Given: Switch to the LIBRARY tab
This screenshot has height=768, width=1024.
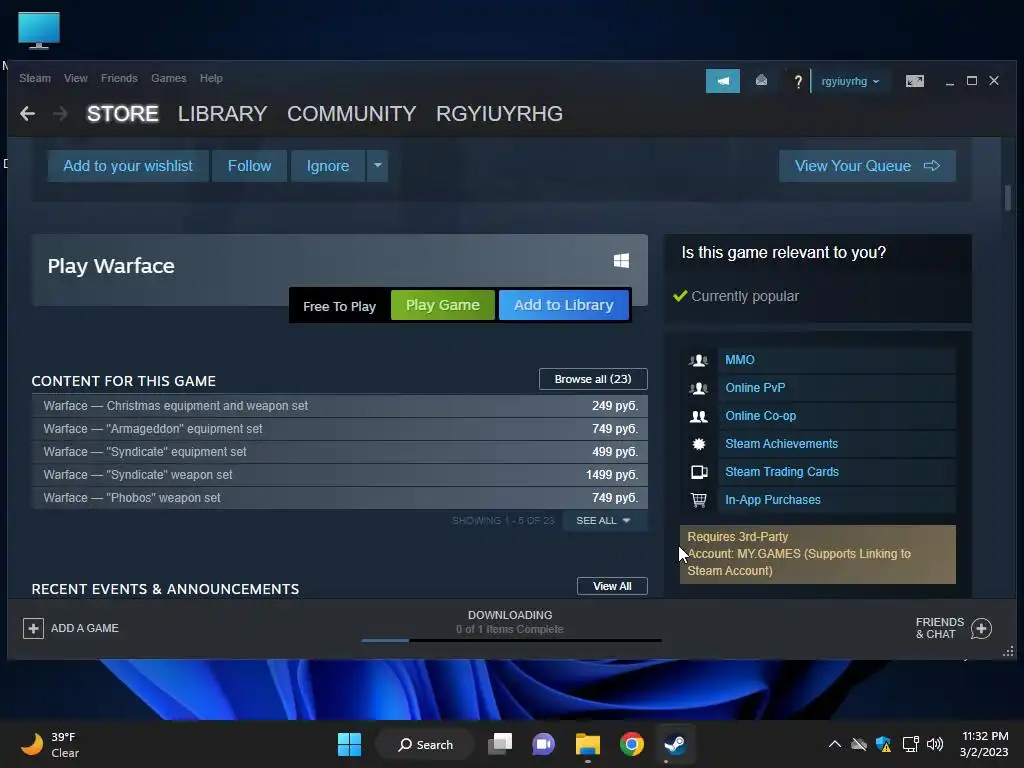Looking at the screenshot, I should [223, 114].
